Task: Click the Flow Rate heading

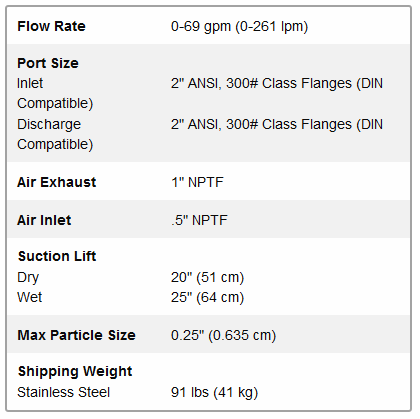Action: click(x=51, y=26)
